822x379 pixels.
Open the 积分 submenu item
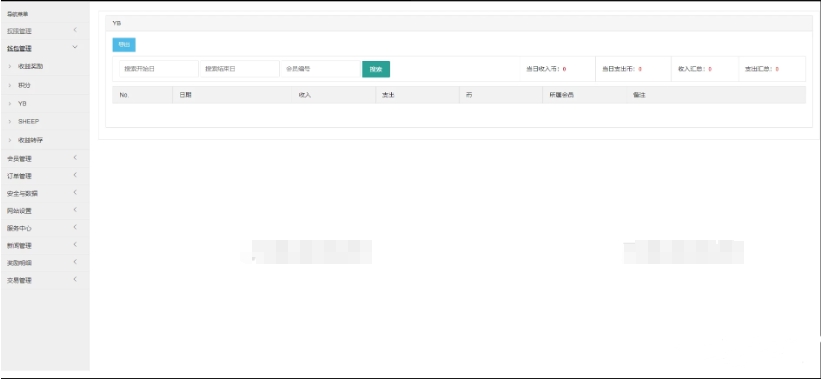click(24, 85)
